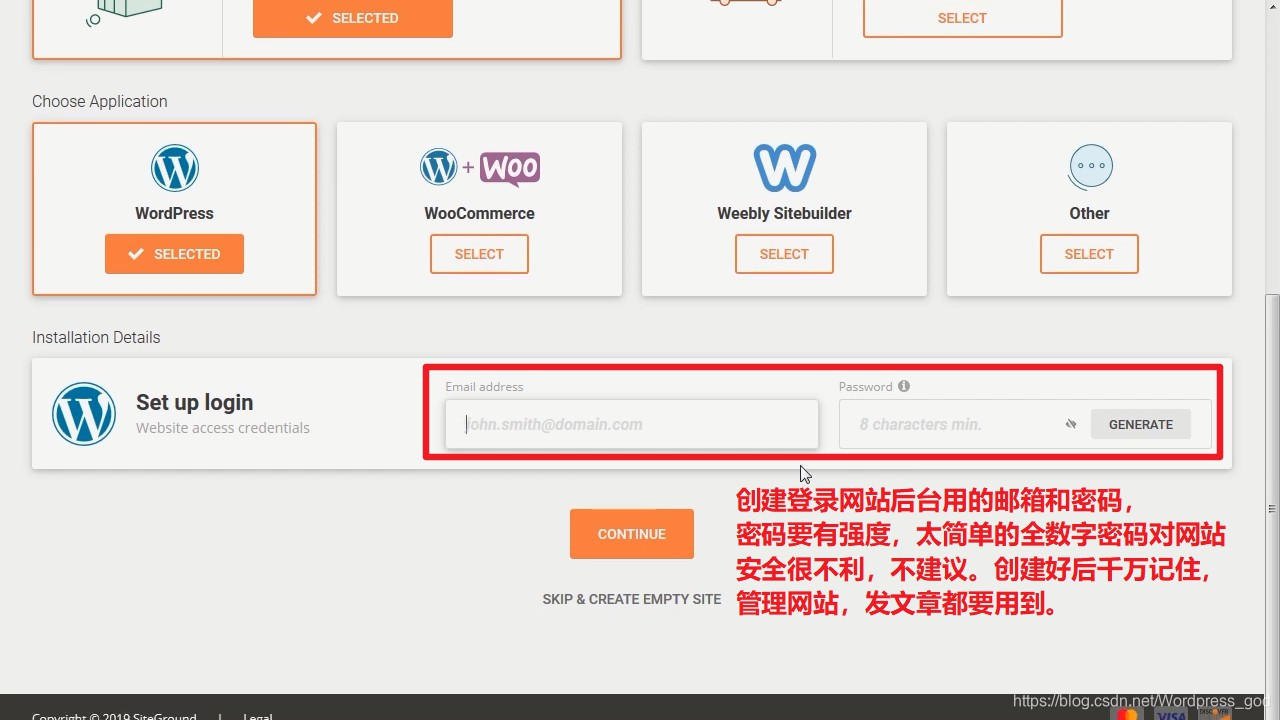This screenshot has width=1280, height=720.
Task: Click the Generate password button
Action: tap(1141, 424)
